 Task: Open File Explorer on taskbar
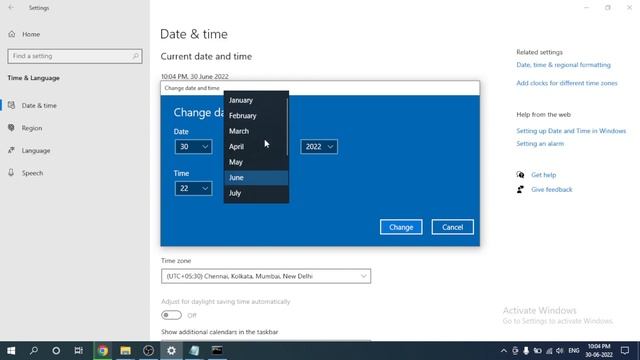[125, 351]
